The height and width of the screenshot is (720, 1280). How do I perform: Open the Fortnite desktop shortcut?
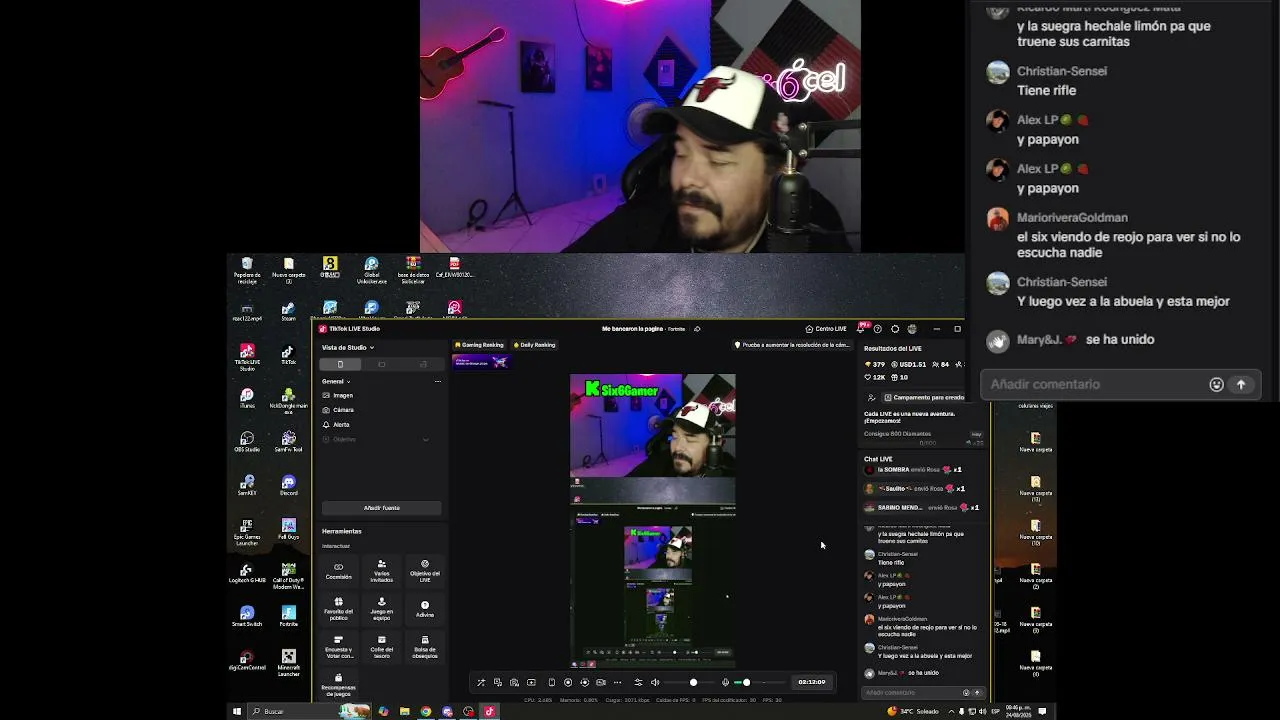coord(289,615)
